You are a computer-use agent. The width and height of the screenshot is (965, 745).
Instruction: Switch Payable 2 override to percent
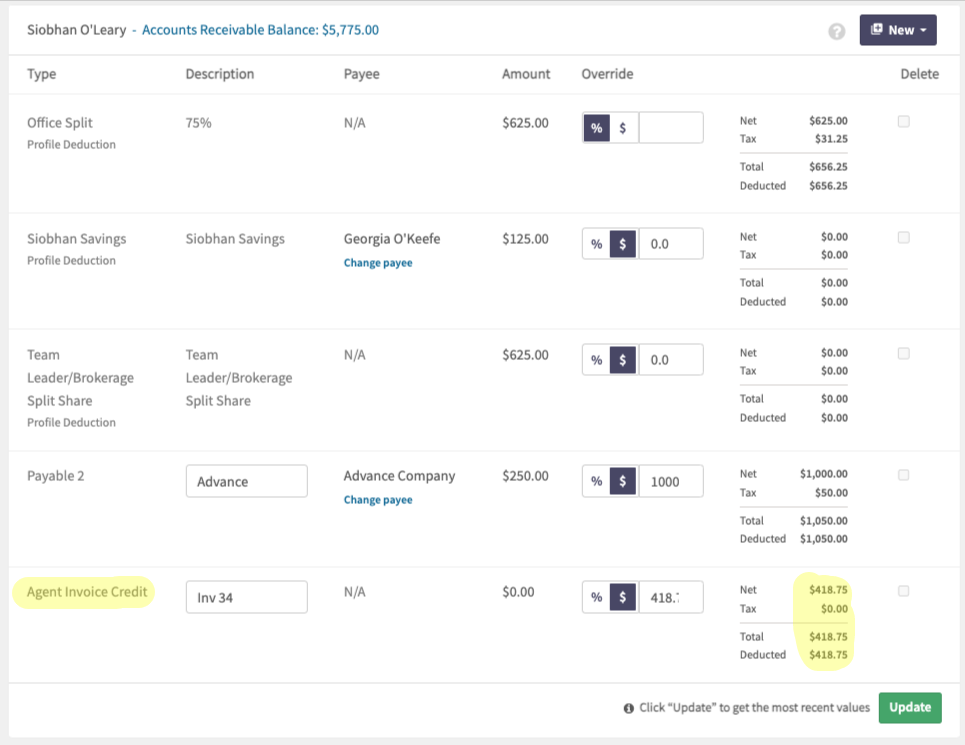tap(596, 481)
